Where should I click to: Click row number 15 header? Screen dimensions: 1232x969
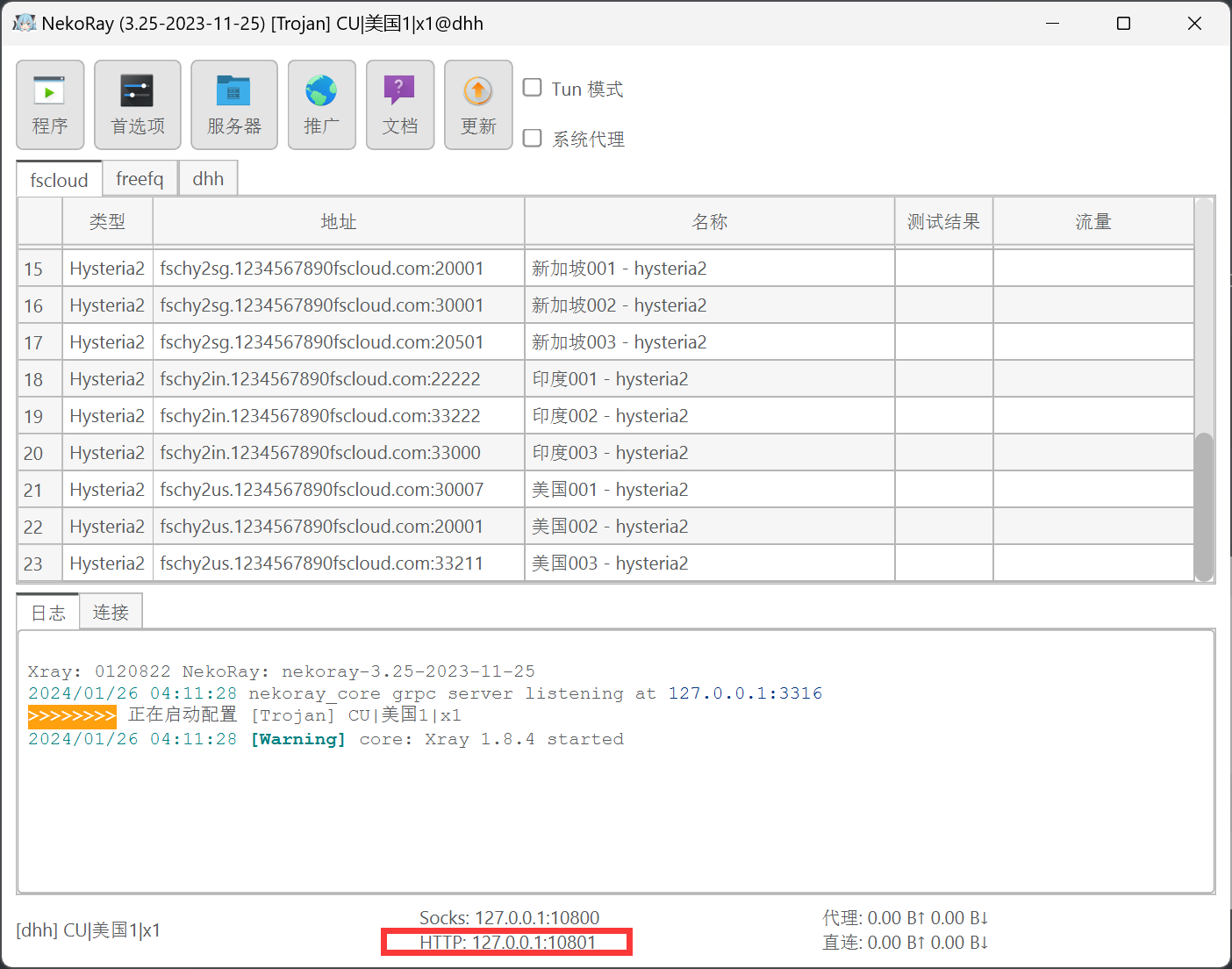pos(39,269)
